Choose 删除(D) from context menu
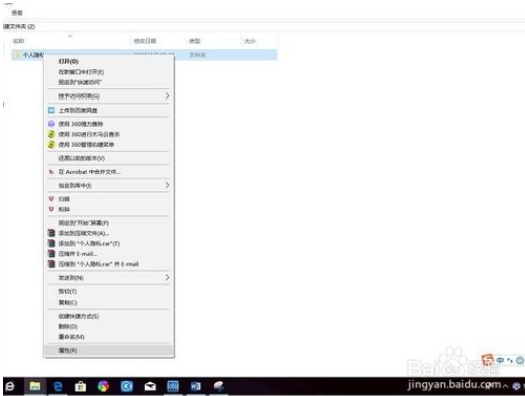 click(68, 326)
